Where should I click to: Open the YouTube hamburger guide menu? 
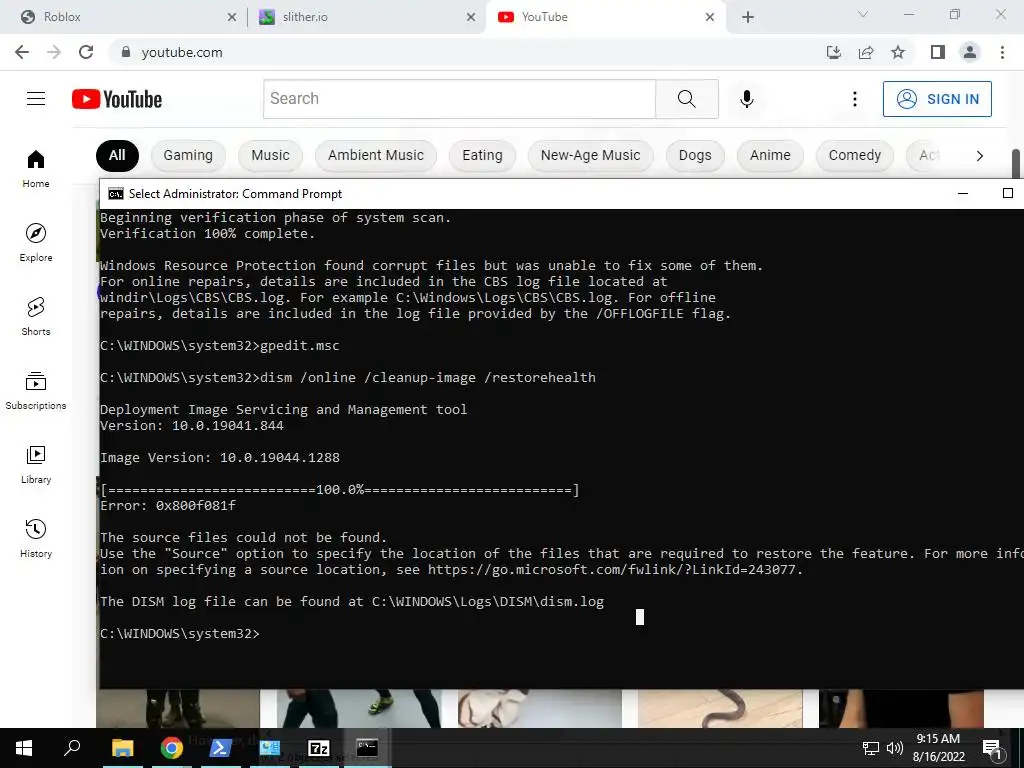pos(36,99)
